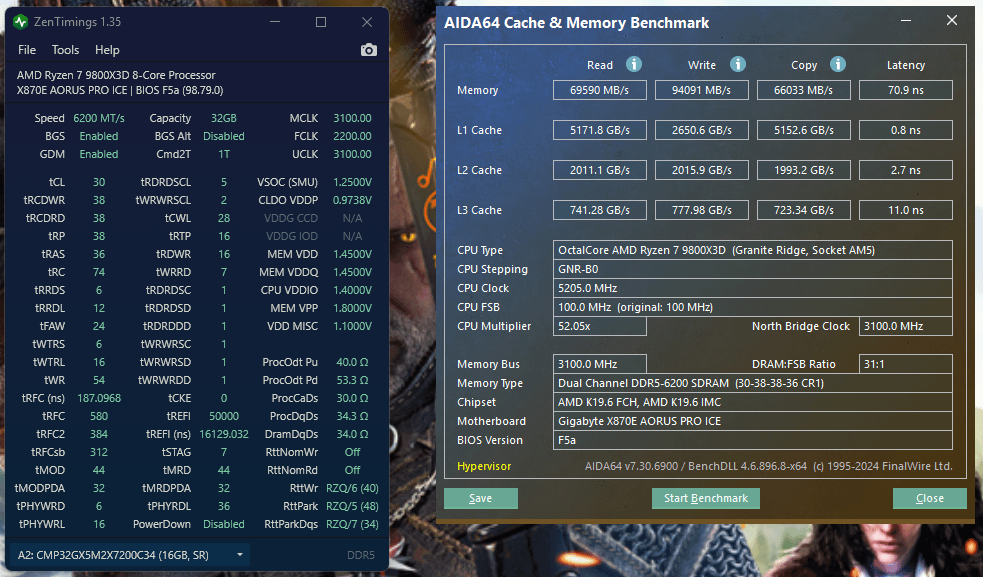Click North Bridge Clock field 3100.0 MHz
Viewport: 983px width, 577px height.
[906, 326]
